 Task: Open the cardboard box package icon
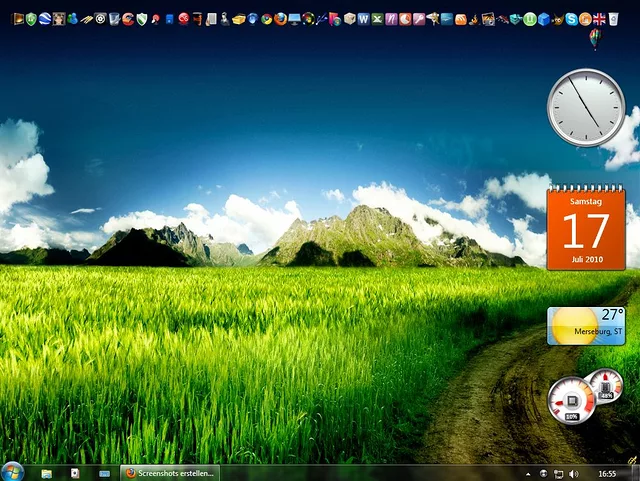(349, 19)
